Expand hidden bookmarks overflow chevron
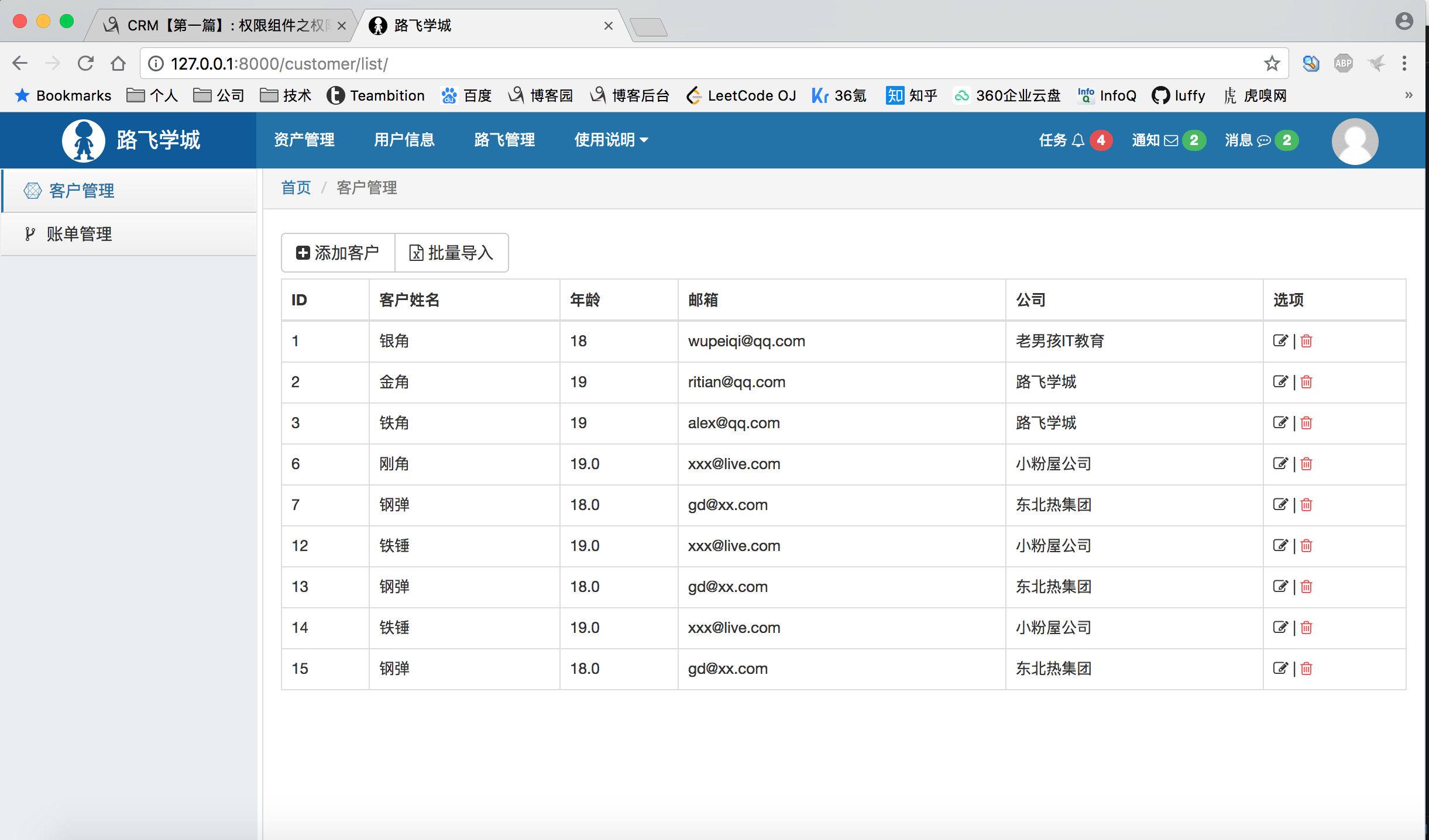 [x=1409, y=95]
